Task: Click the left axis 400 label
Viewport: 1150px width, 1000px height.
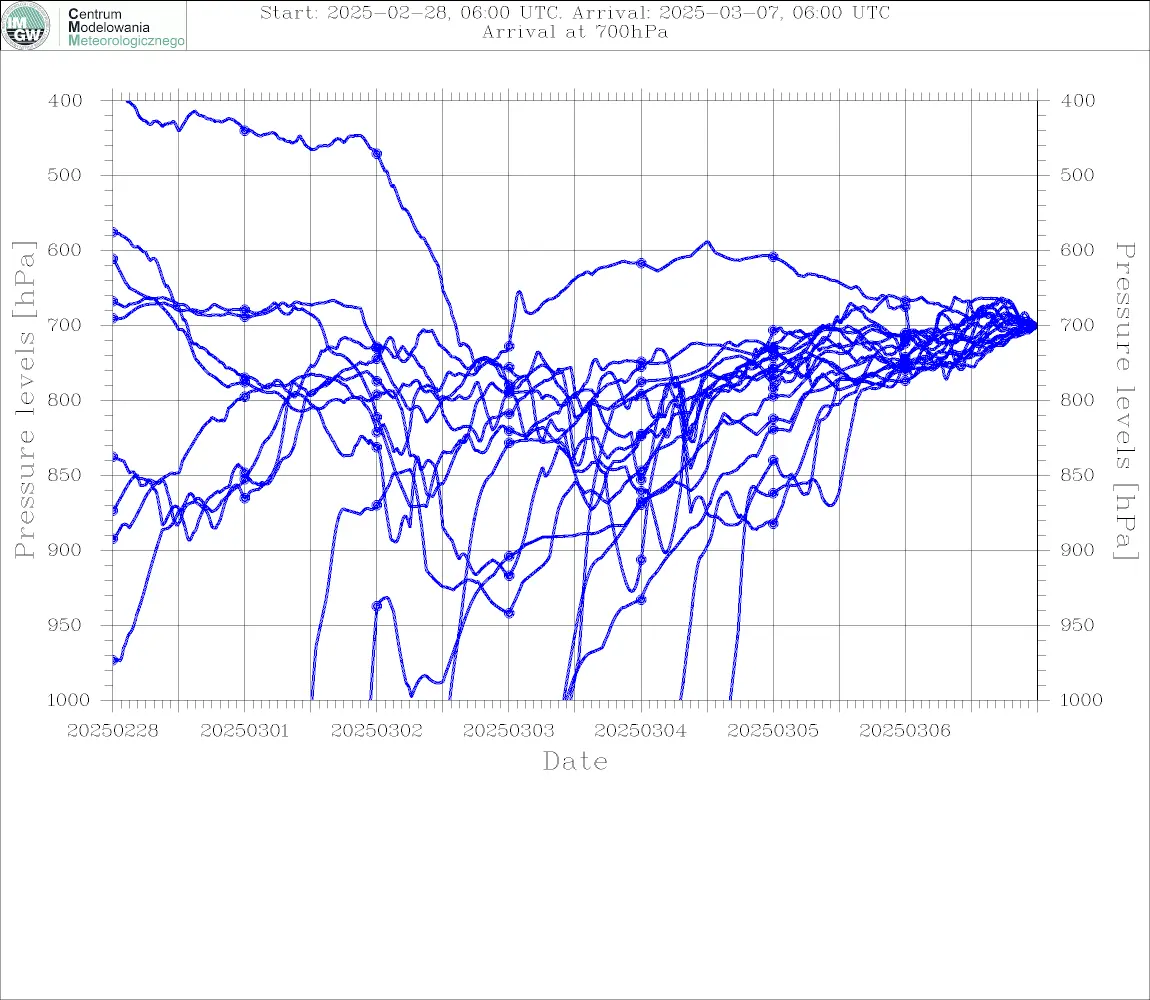Action: (x=65, y=101)
